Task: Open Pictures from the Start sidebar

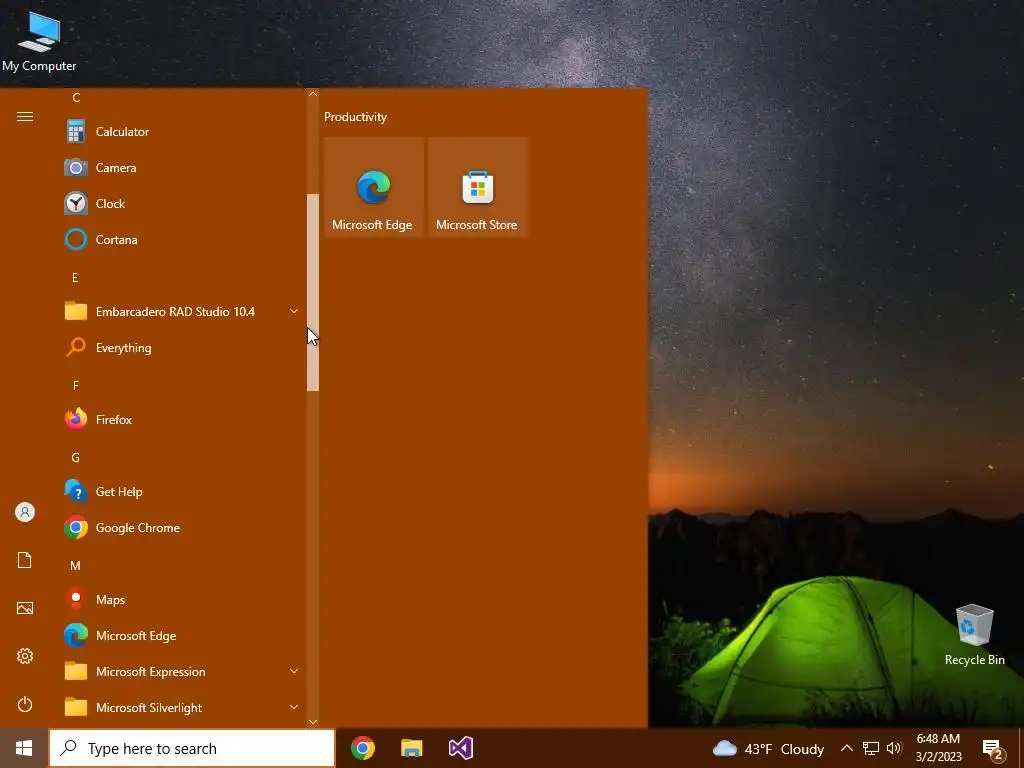Action: click(25, 608)
